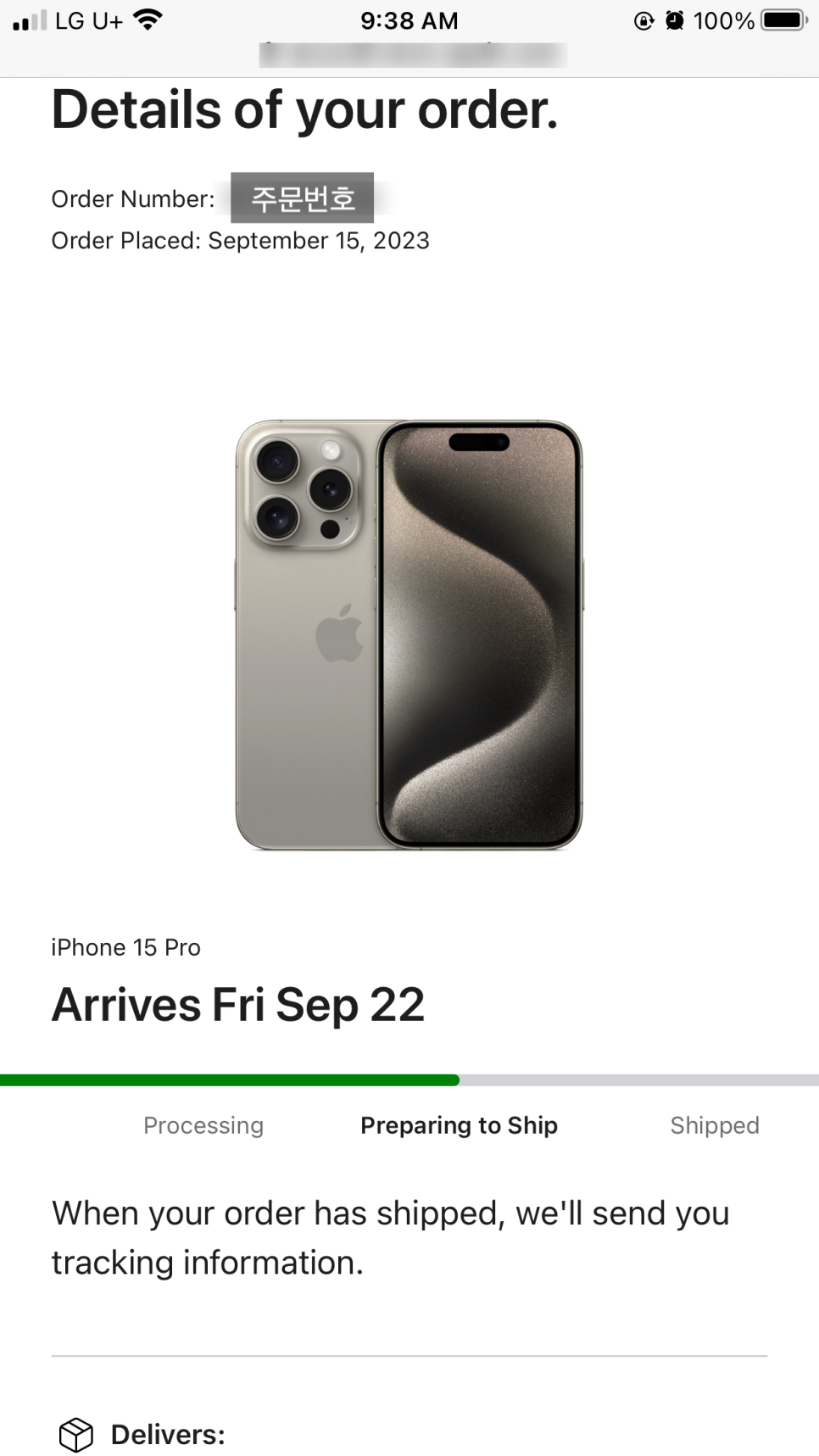Image resolution: width=819 pixels, height=1456 pixels.
Task: Select the Preparing to Ship step
Action: [459, 1125]
